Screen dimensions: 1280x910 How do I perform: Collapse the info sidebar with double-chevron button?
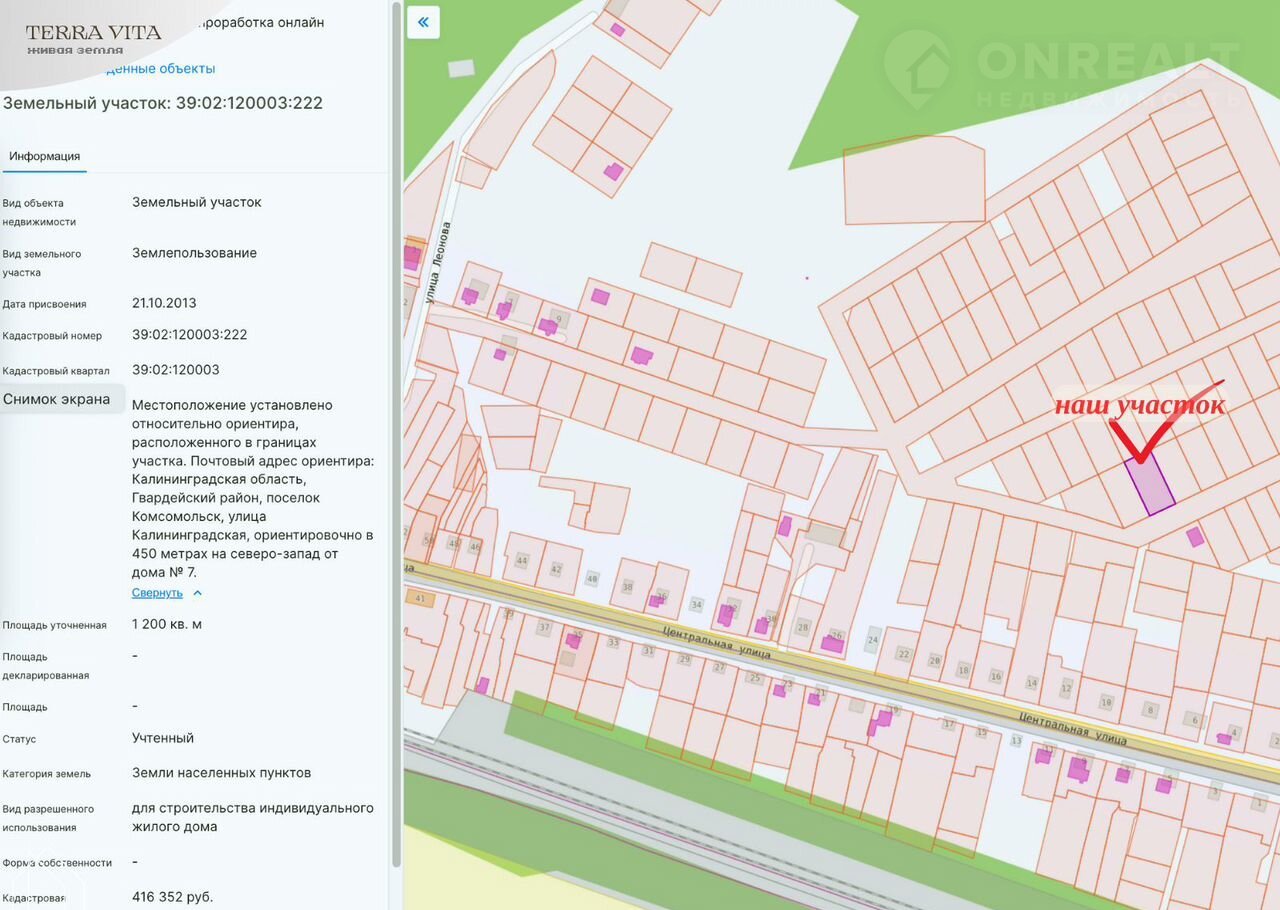(423, 22)
